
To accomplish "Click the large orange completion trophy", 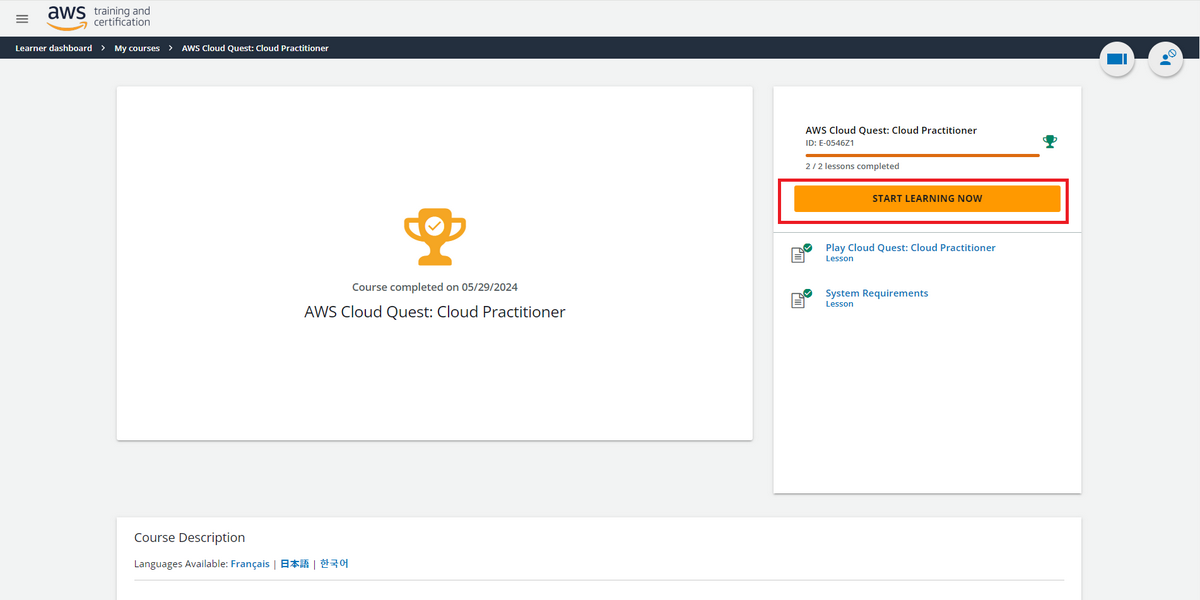I will [x=434, y=237].
